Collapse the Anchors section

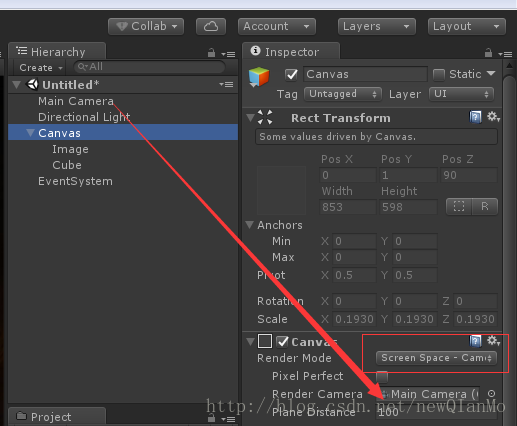[x=250, y=225]
